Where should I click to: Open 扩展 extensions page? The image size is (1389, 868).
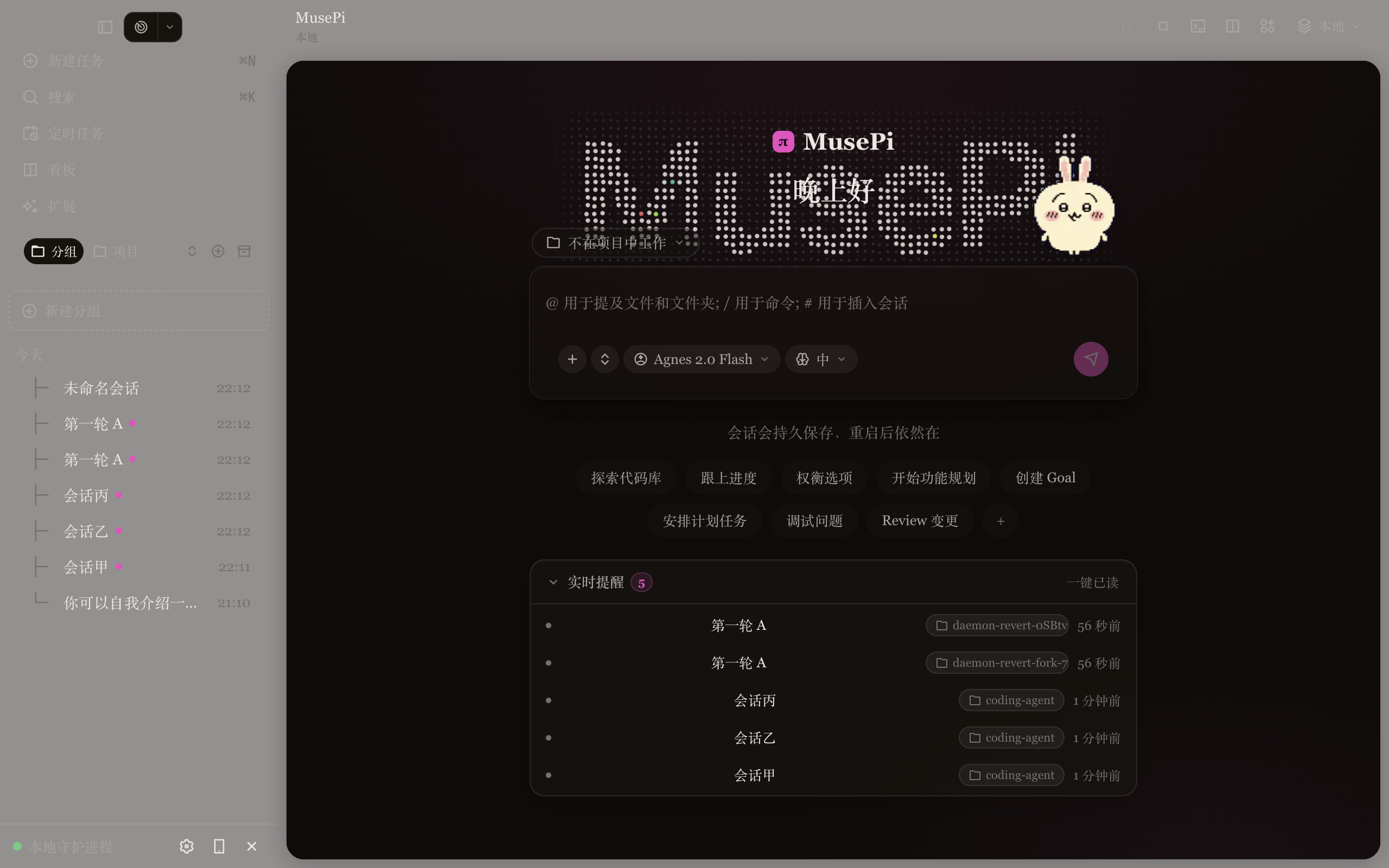(x=139, y=206)
